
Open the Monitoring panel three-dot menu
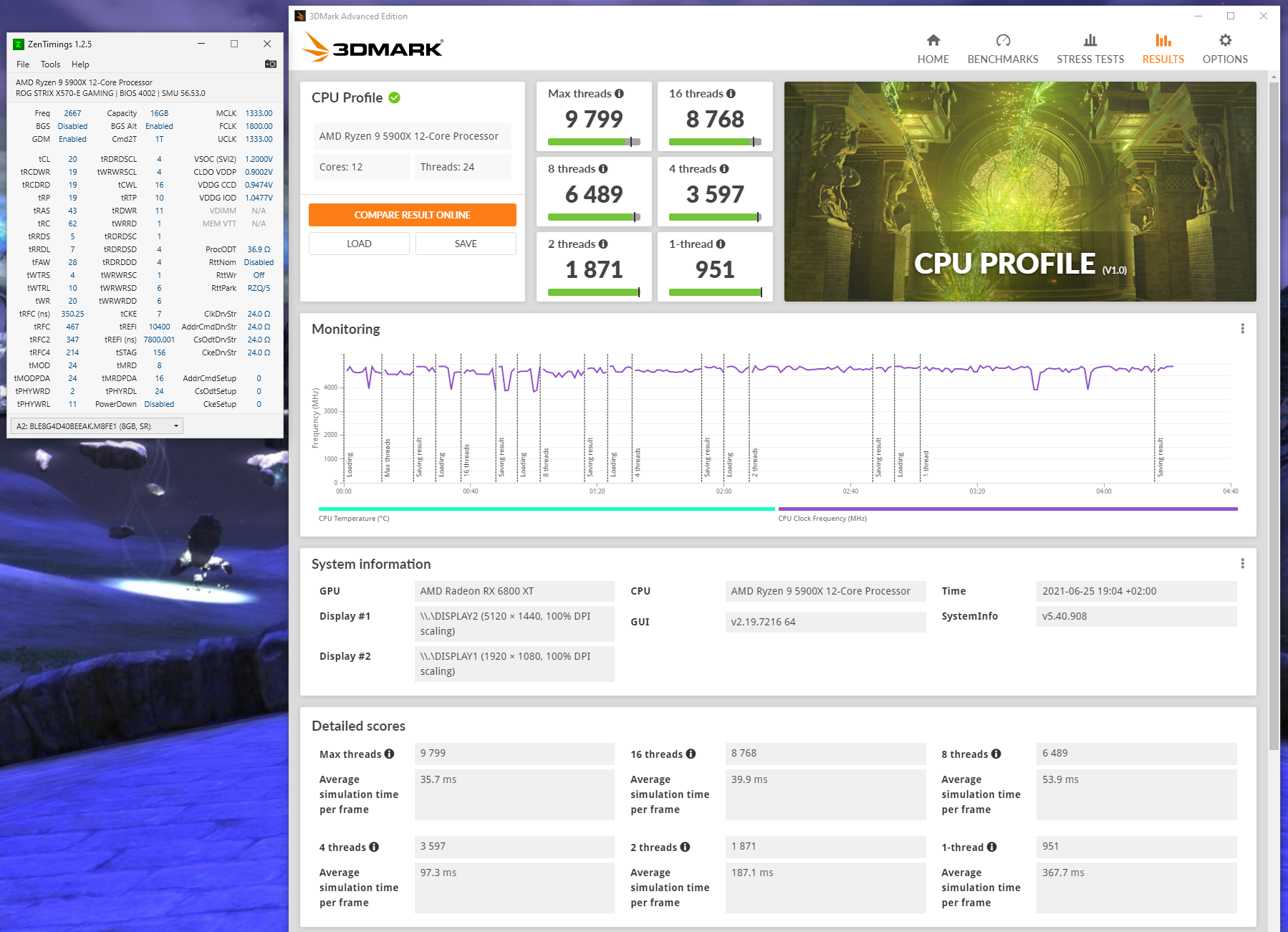(1242, 329)
